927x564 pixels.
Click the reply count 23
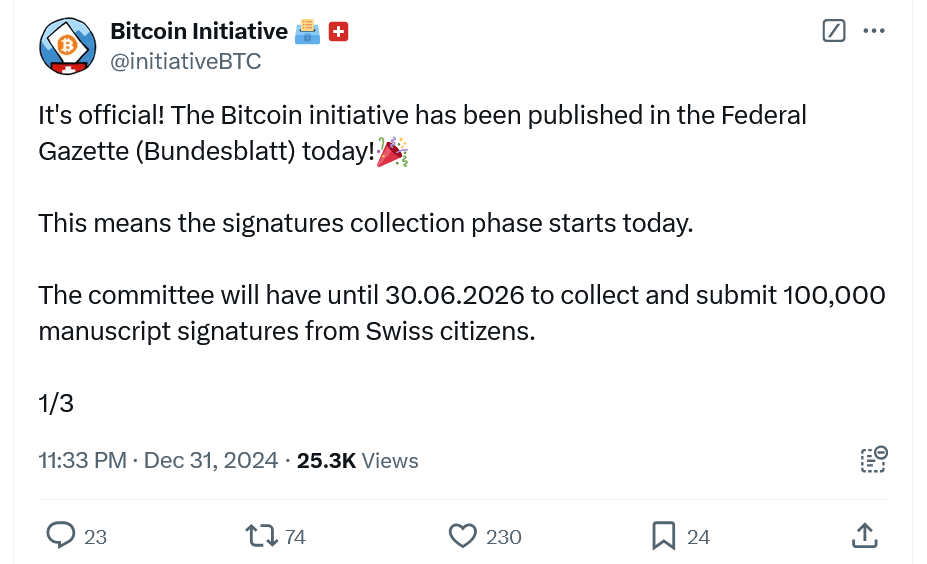[95, 537]
